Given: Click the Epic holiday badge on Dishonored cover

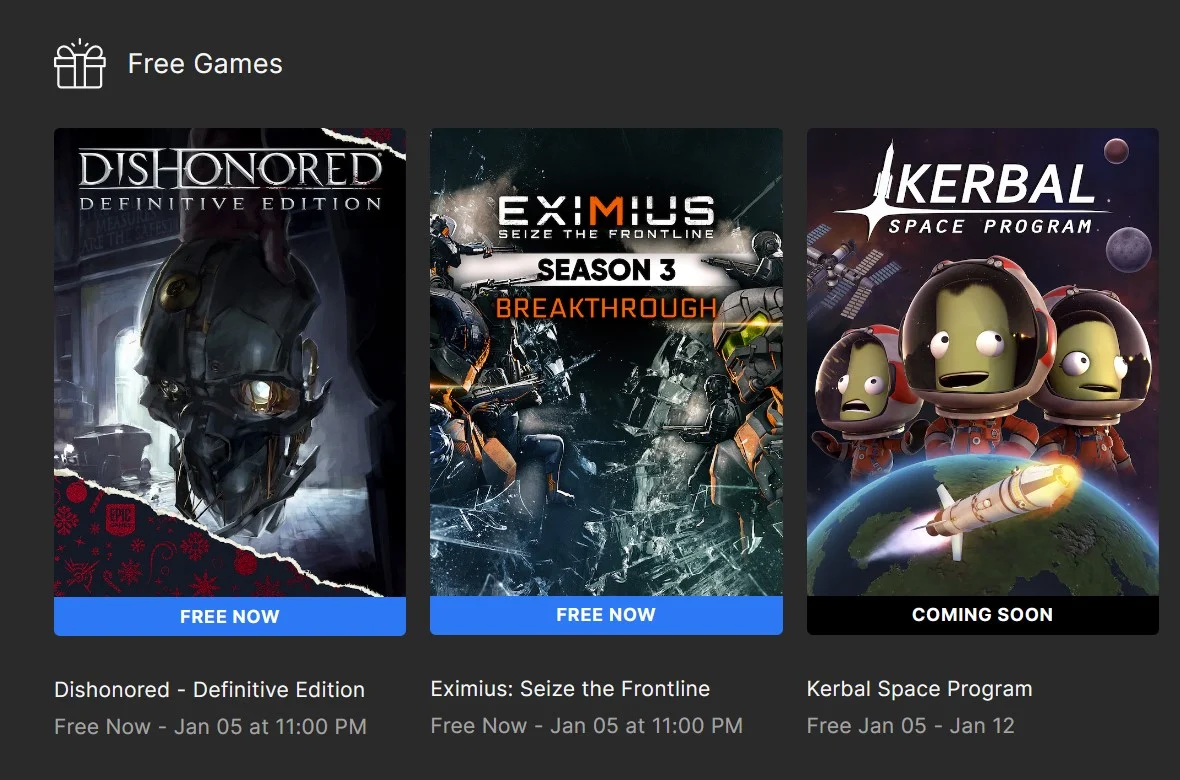Looking at the screenshot, I should click(118, 518).
